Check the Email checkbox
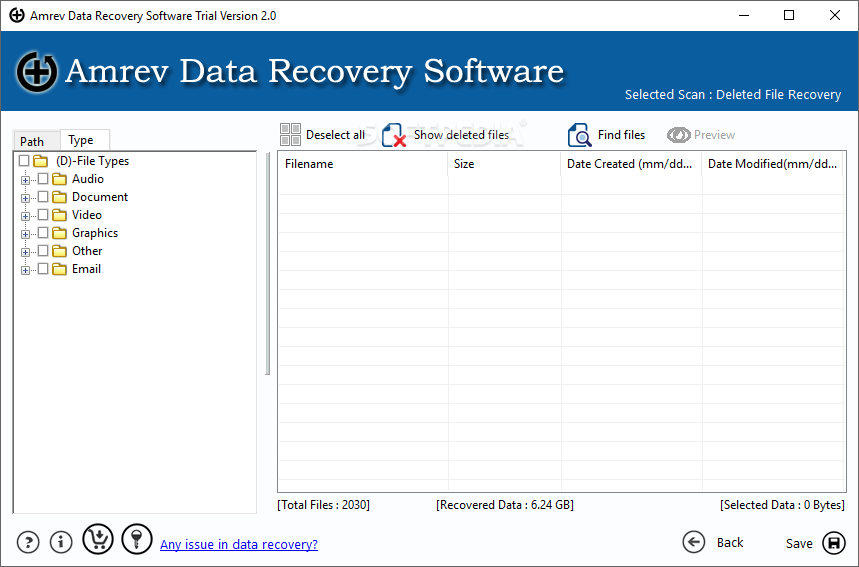The image size is (859, 567). [43, 269]
